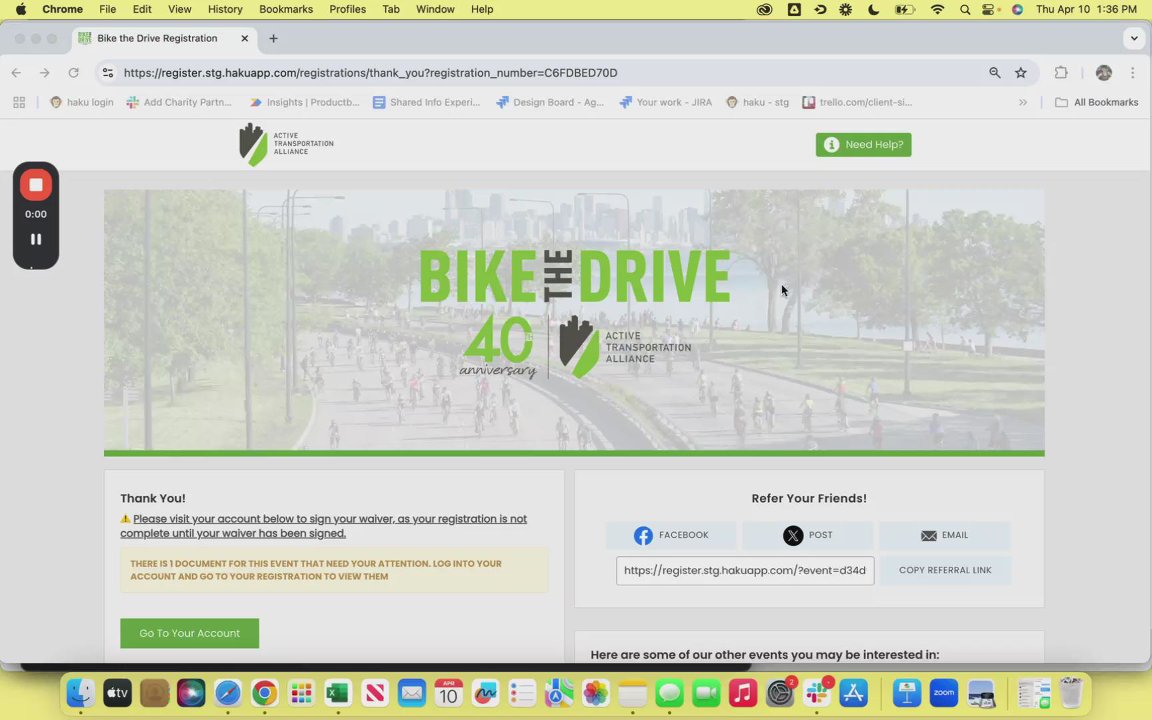The height and width of the screenshot is (720, 1152).
Task: Open the Design Board - Ag... bookmark
Action: (x=550, y=102)
